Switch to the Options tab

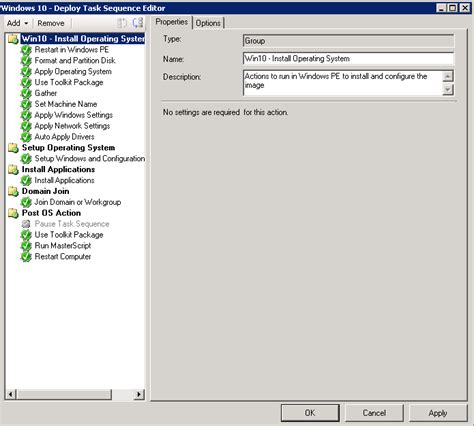(x=208, y=23)
